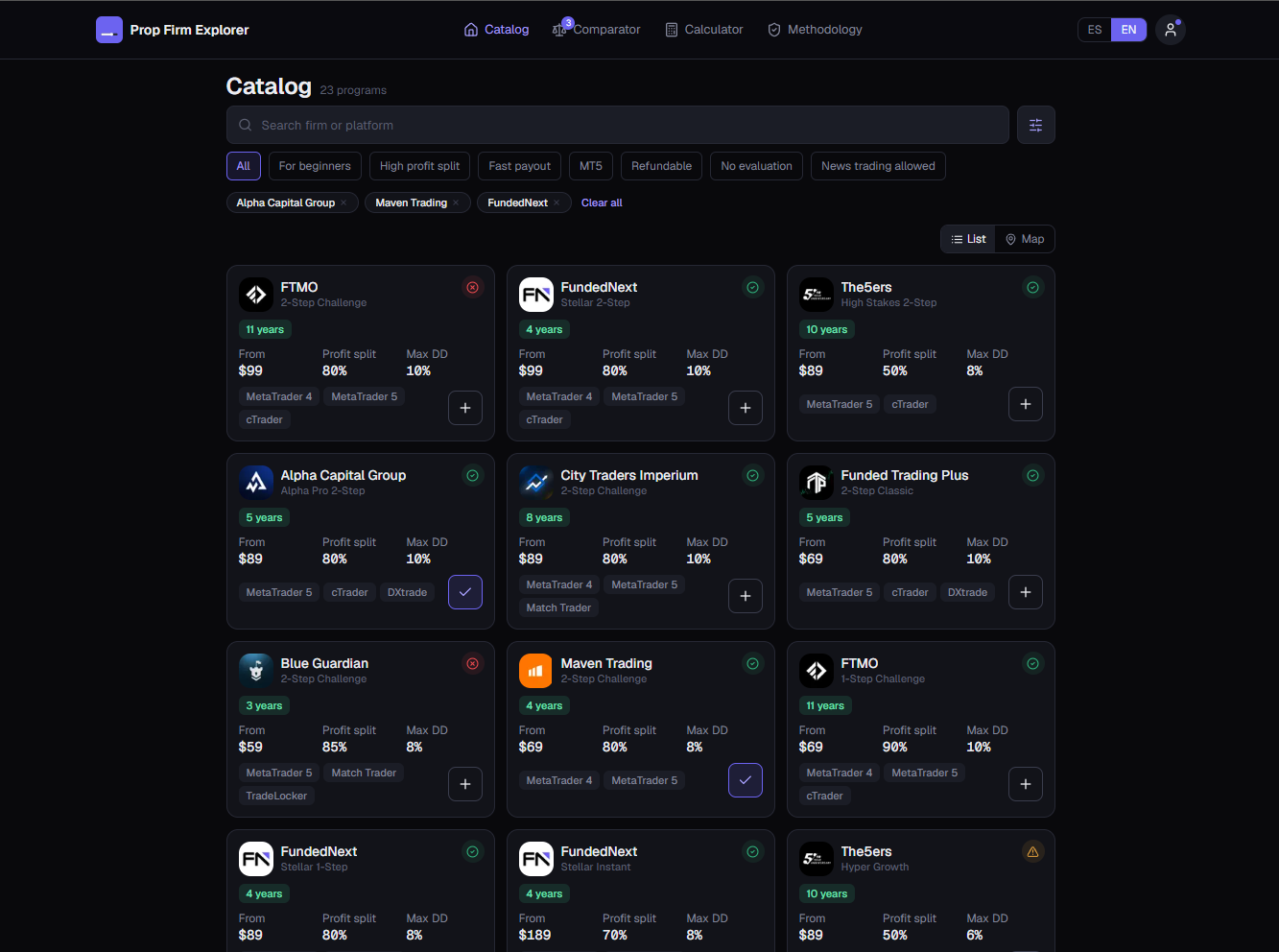Add Blue Guardian to comparator
Image resolution: width=1279 pixels, height=952 pixels.
[x=465, y=784]
